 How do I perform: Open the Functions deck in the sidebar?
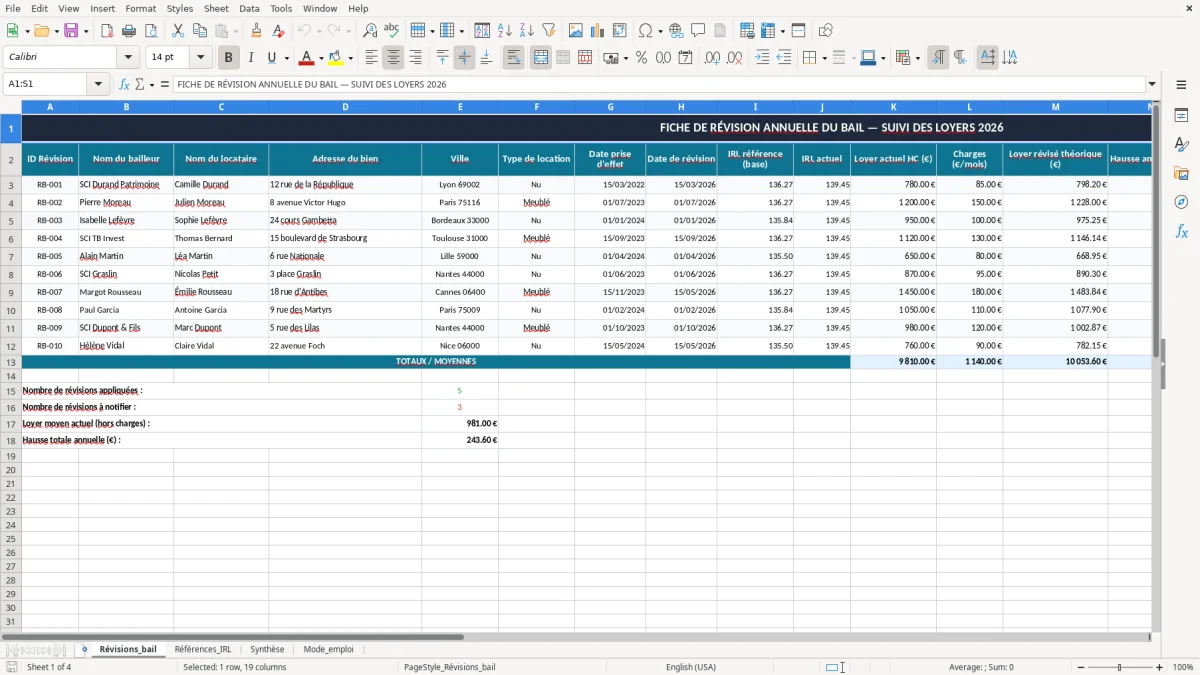[1181, 231]
